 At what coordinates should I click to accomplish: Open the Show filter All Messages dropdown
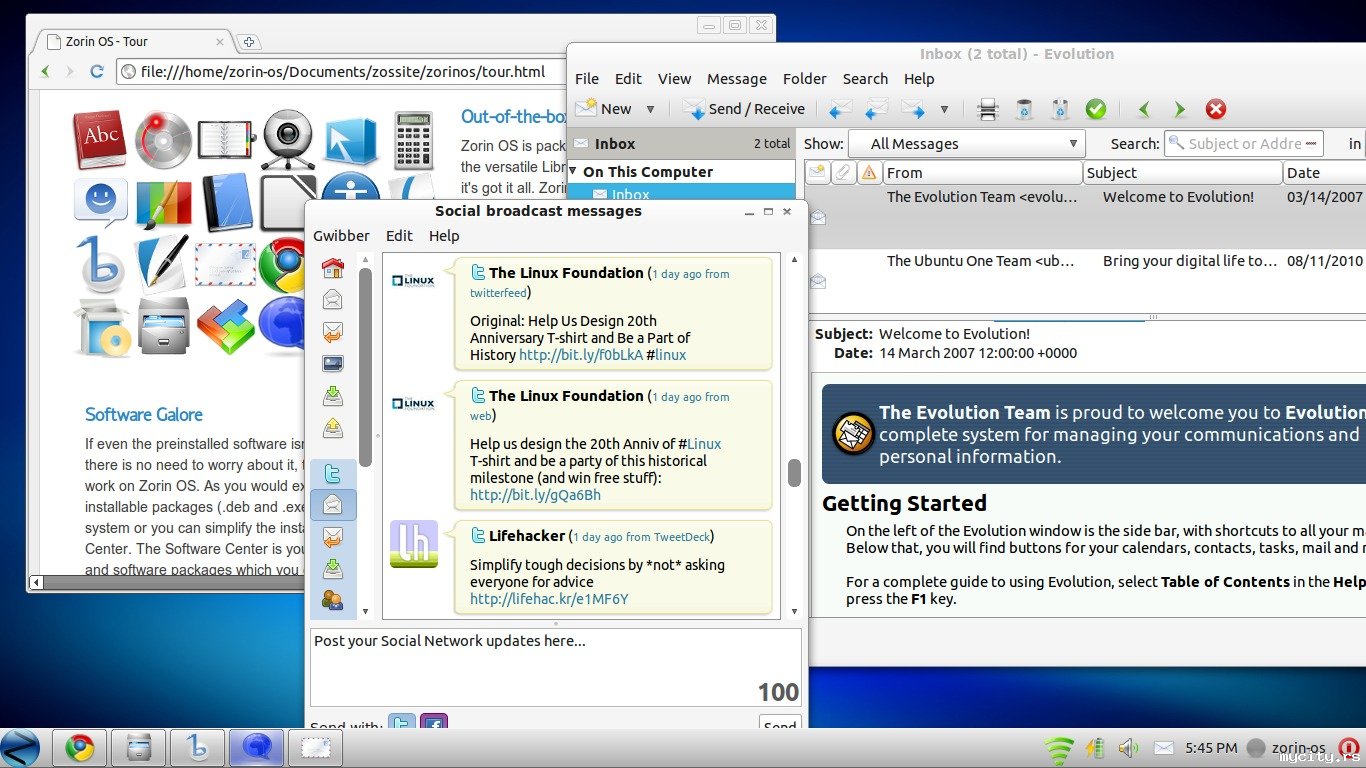coord(966,144)
